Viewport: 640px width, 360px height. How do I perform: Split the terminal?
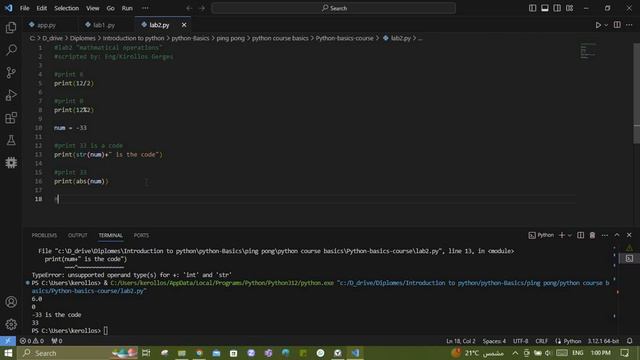(x=580, y=235)
